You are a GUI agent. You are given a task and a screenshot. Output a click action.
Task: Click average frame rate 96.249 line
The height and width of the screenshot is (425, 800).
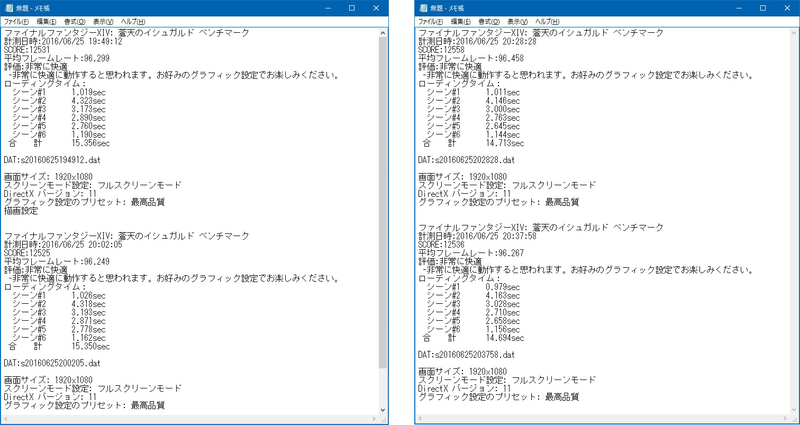coord(56,261)
